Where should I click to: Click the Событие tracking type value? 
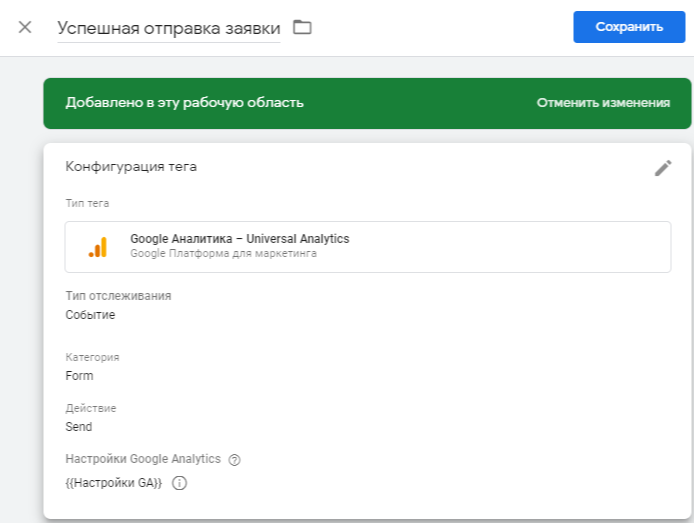pyautogui.click(x=90, y=315)
